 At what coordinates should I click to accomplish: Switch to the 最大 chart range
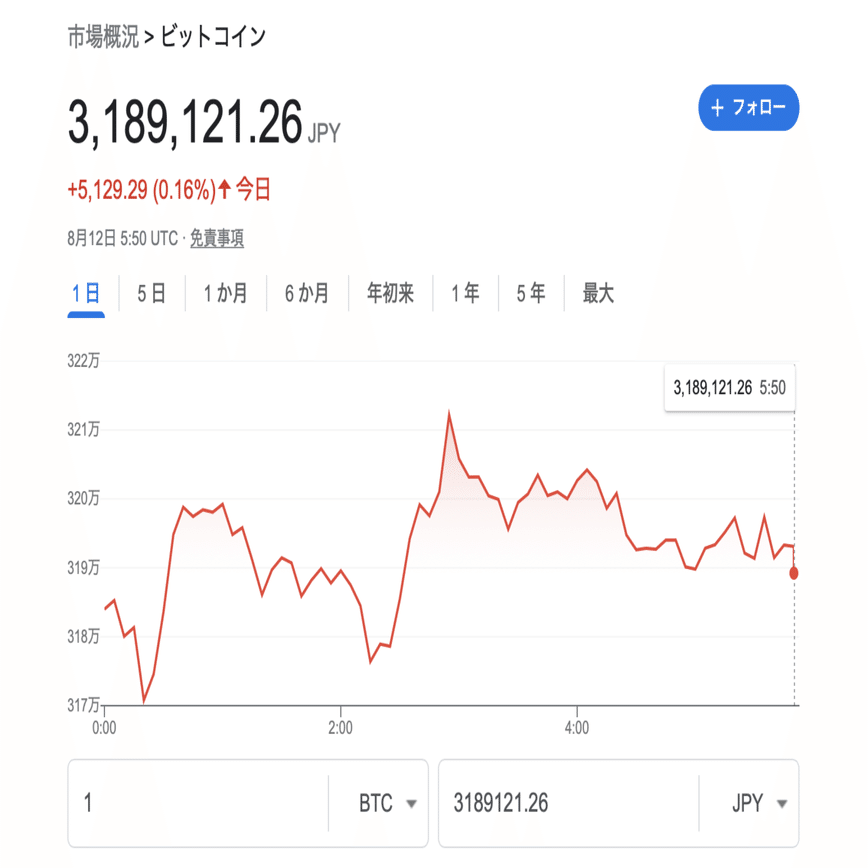(595, 292)
